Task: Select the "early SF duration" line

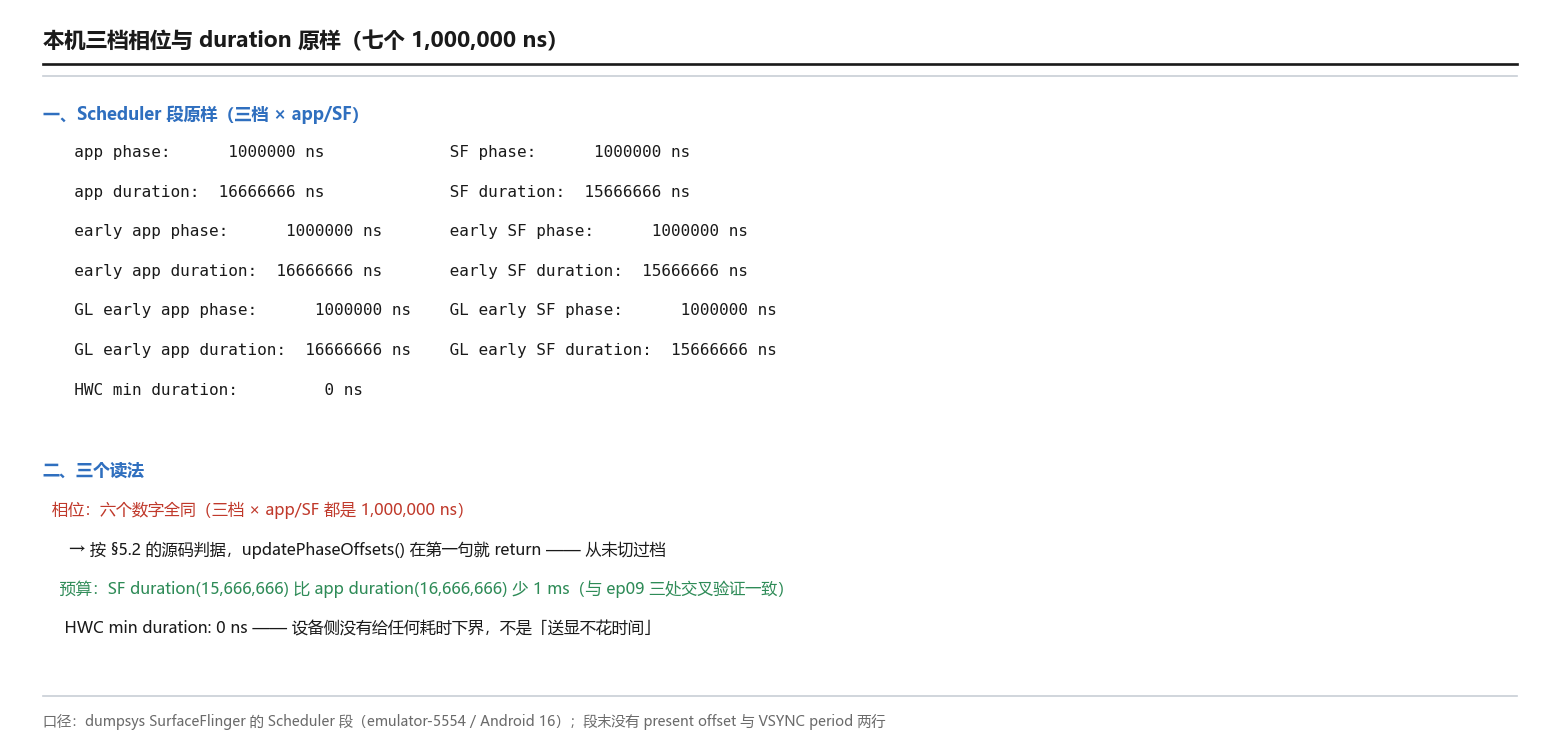Action: [x=599, y=271]
